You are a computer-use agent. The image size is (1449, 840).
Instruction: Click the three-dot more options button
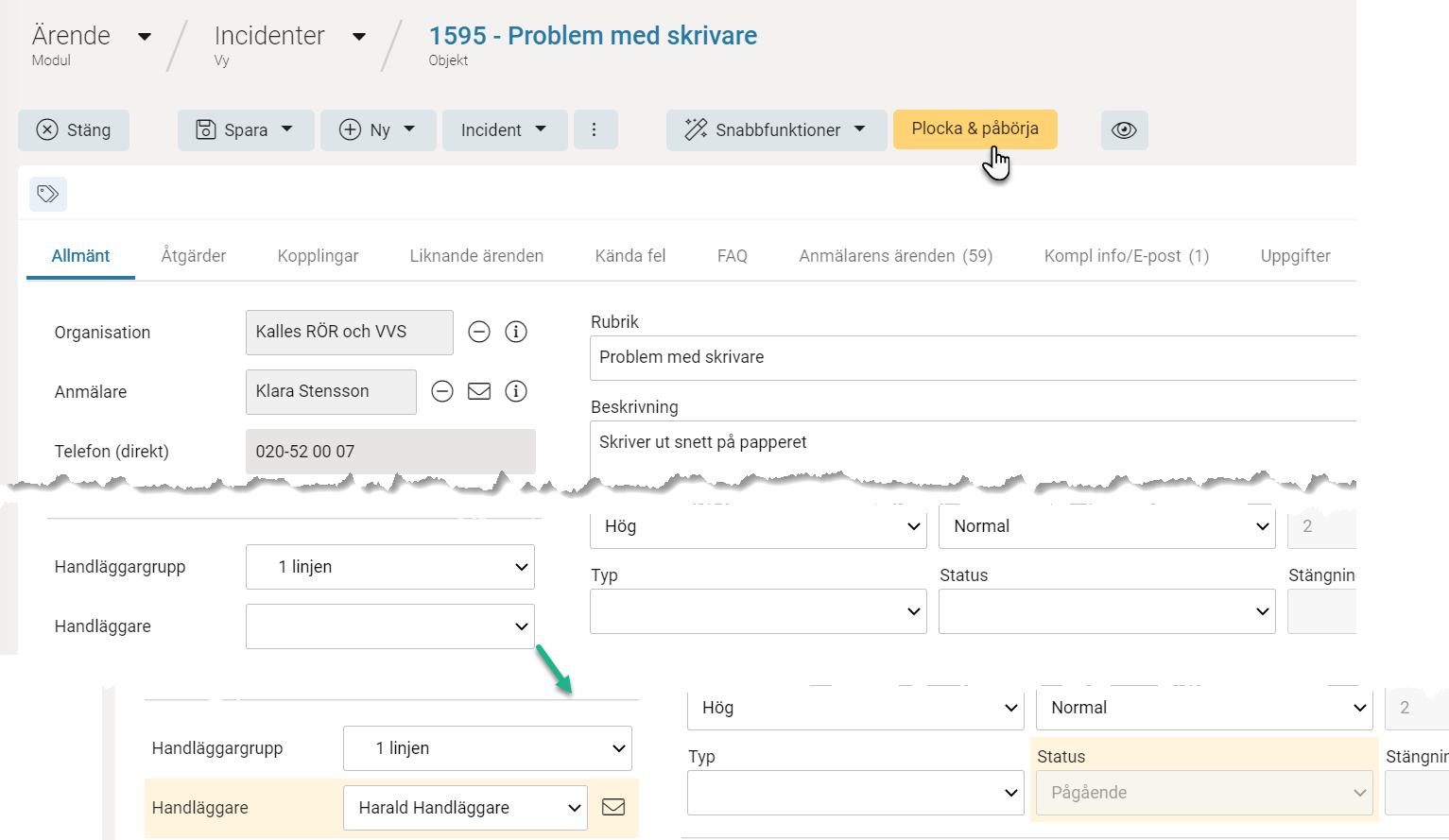[594, 130]
